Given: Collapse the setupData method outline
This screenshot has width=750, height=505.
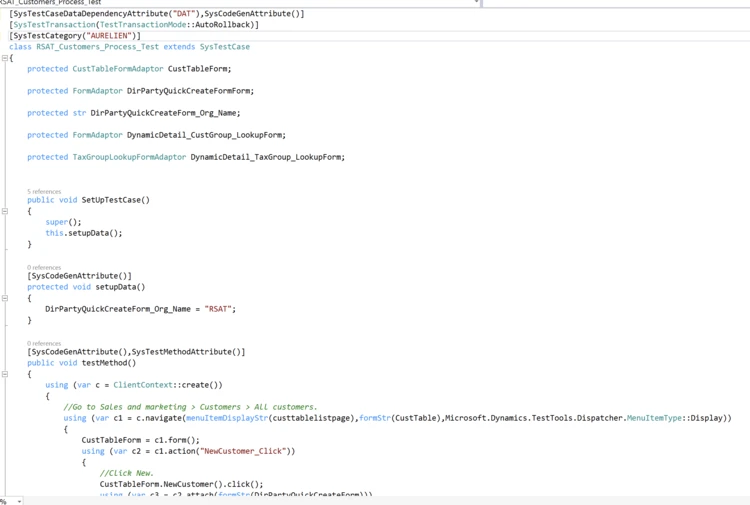Looking at the screenshot, I should [x=5, y=298].
